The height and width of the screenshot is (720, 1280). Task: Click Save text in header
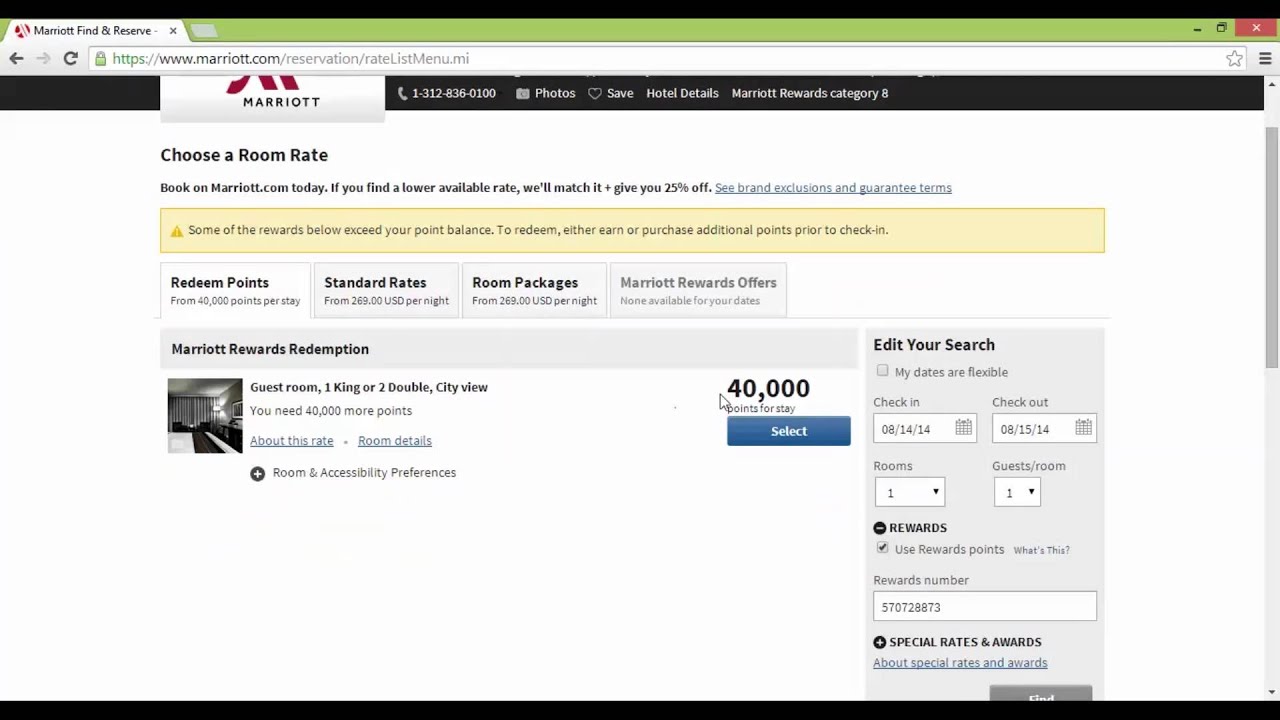tap(620, 93)
